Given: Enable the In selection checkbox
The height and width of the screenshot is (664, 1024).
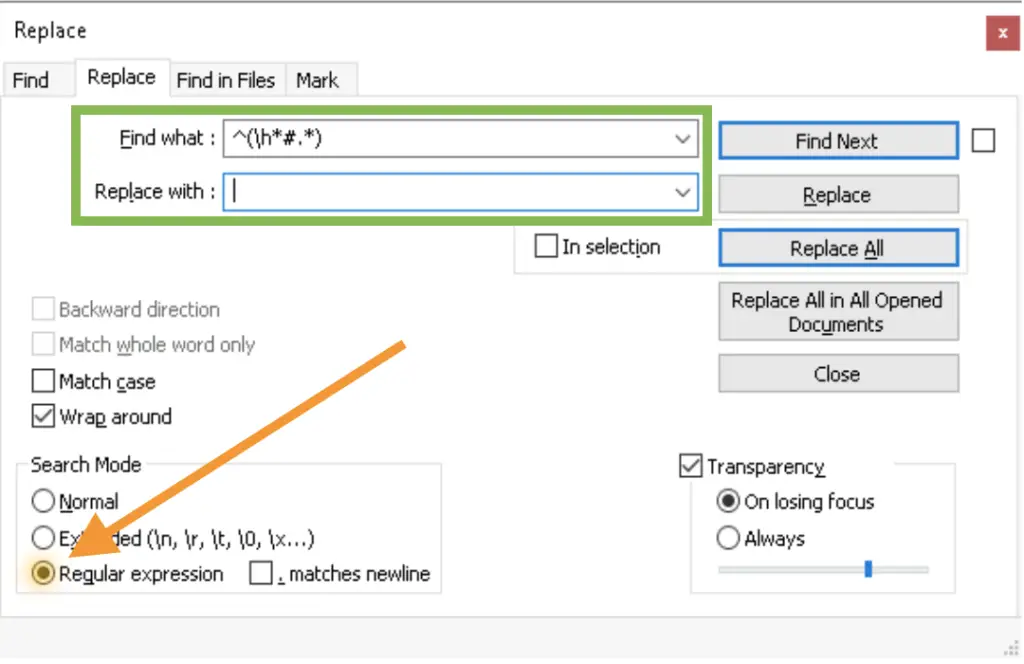Looking at the screenshot, I should [x=545, y=246].
